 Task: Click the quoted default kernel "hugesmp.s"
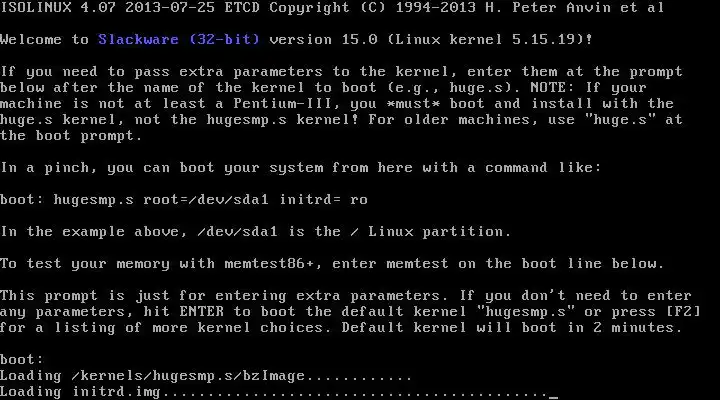(525, 312)
